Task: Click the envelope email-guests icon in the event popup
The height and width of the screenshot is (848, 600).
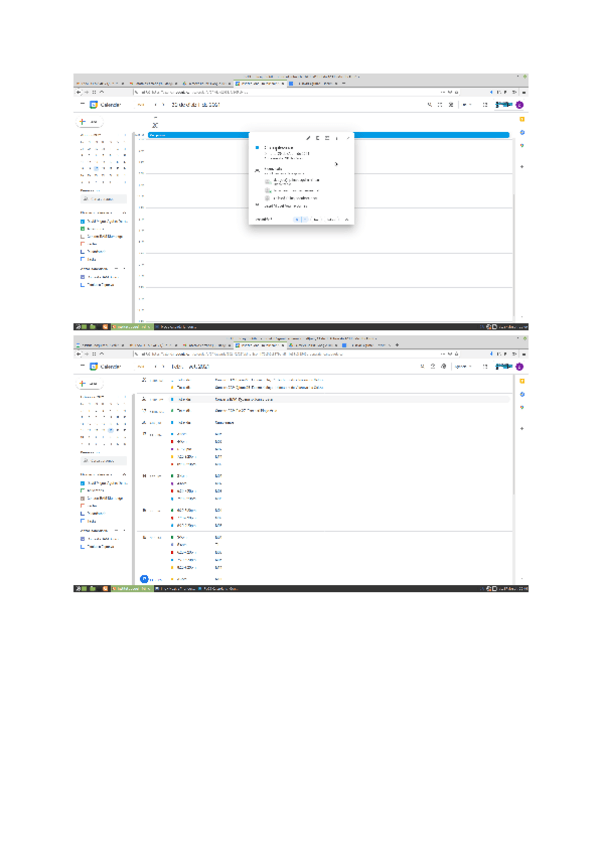Action: pos(327,138)
